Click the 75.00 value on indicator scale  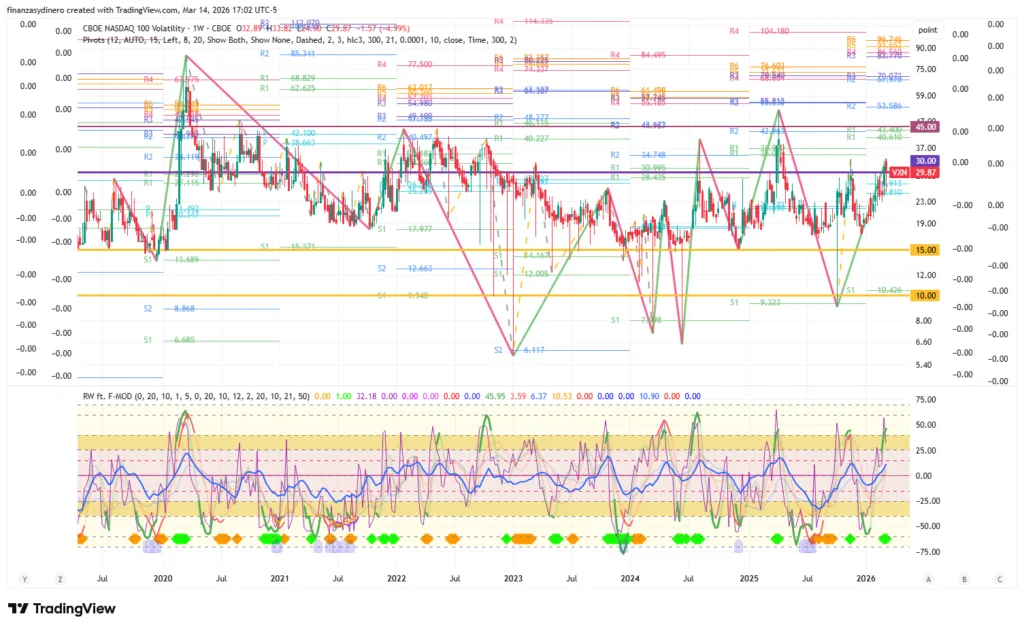click(926, 399)
